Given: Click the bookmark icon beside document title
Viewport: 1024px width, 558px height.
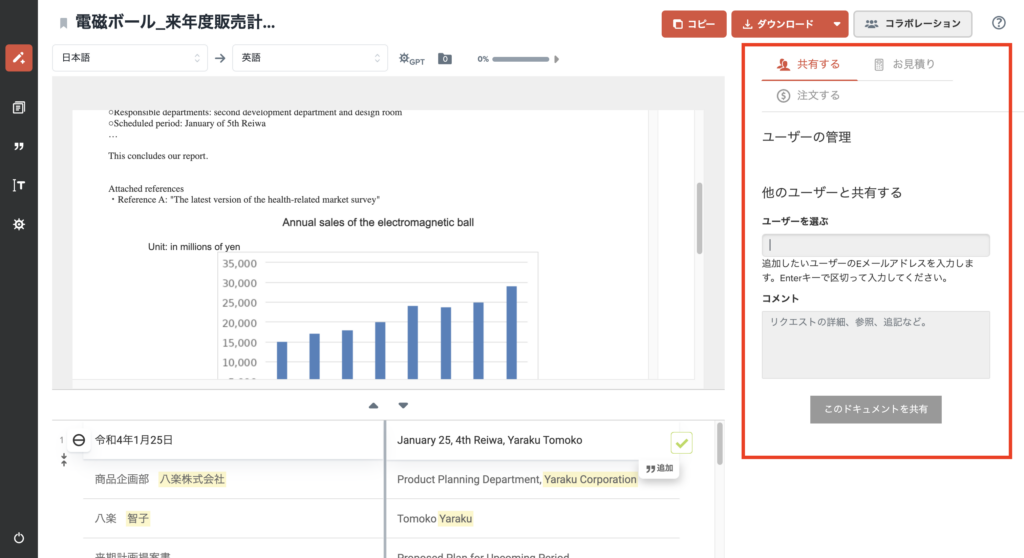Looking at the screenshot, I should [64, 23].
